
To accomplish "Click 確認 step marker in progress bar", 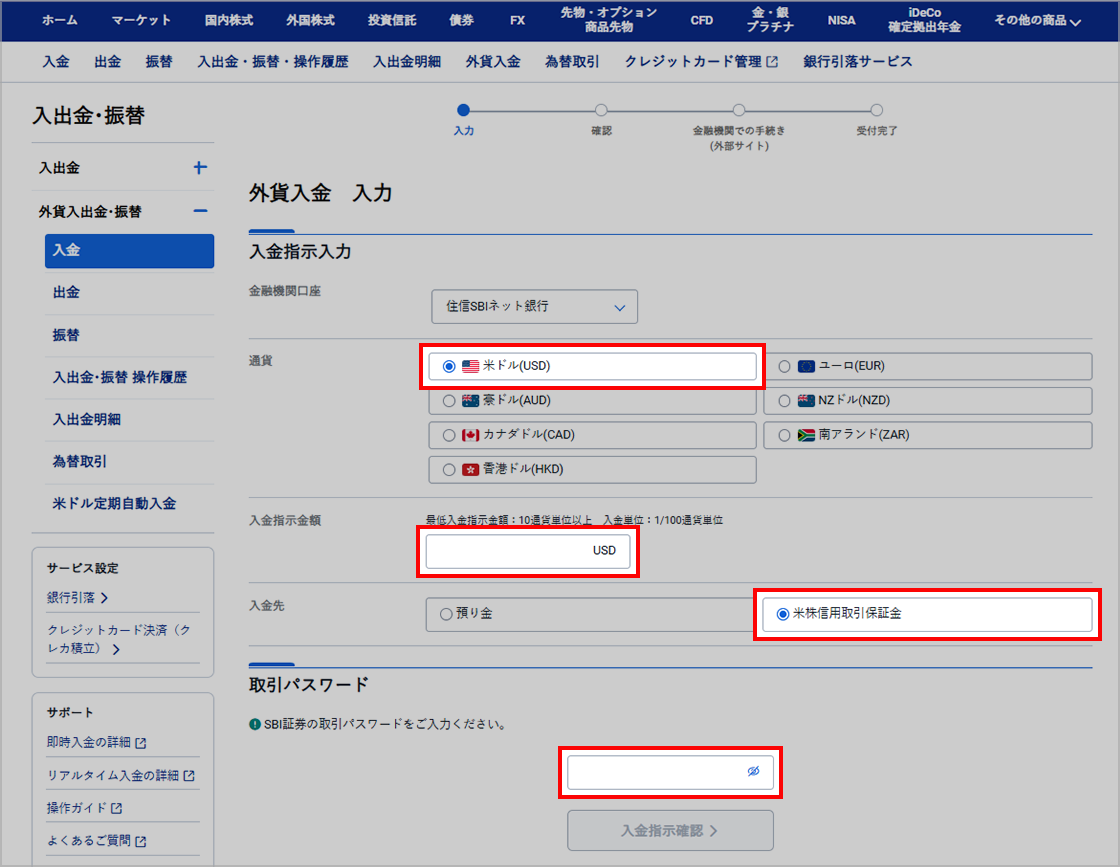I will (x=601, y=110).
